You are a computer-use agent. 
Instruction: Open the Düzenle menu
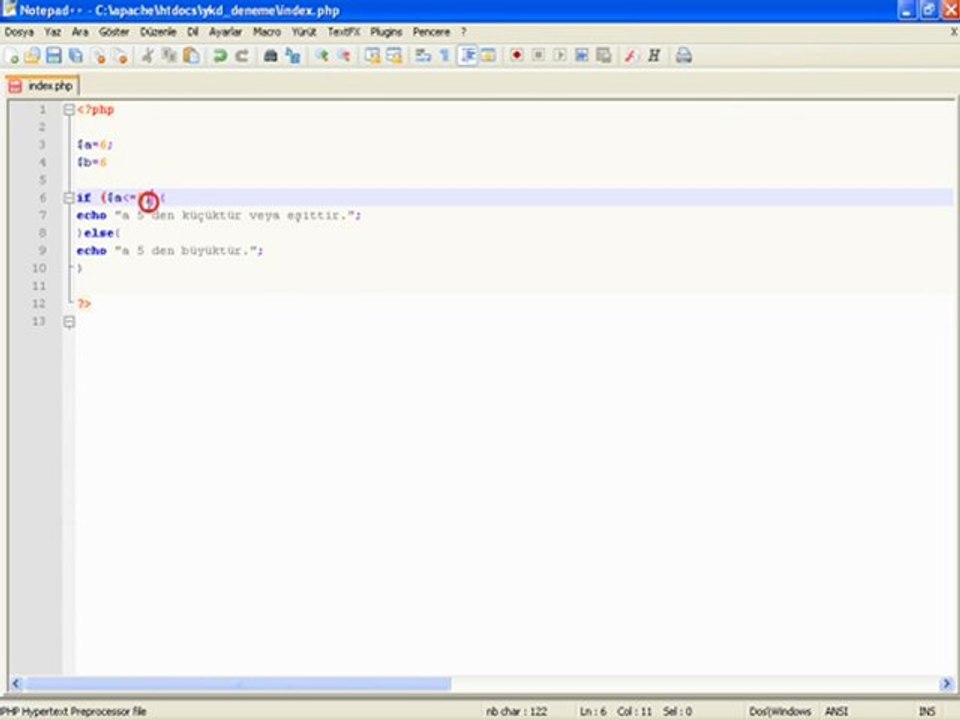tap(158, 32)
